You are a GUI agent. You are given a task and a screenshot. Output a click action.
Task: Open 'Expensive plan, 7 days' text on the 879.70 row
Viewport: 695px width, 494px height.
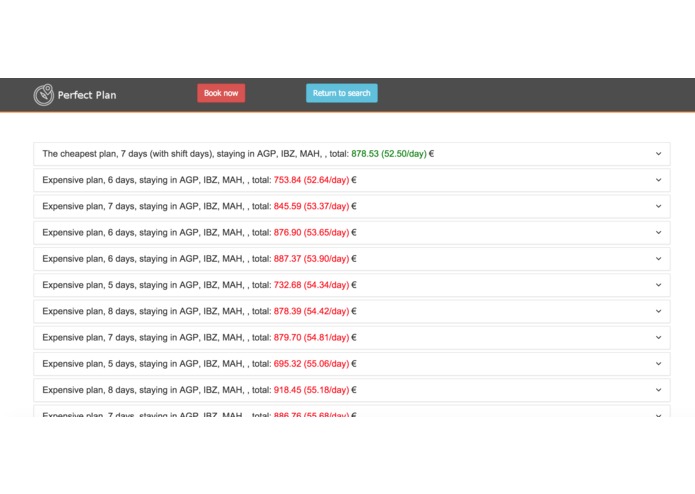(x=89, y=337)
